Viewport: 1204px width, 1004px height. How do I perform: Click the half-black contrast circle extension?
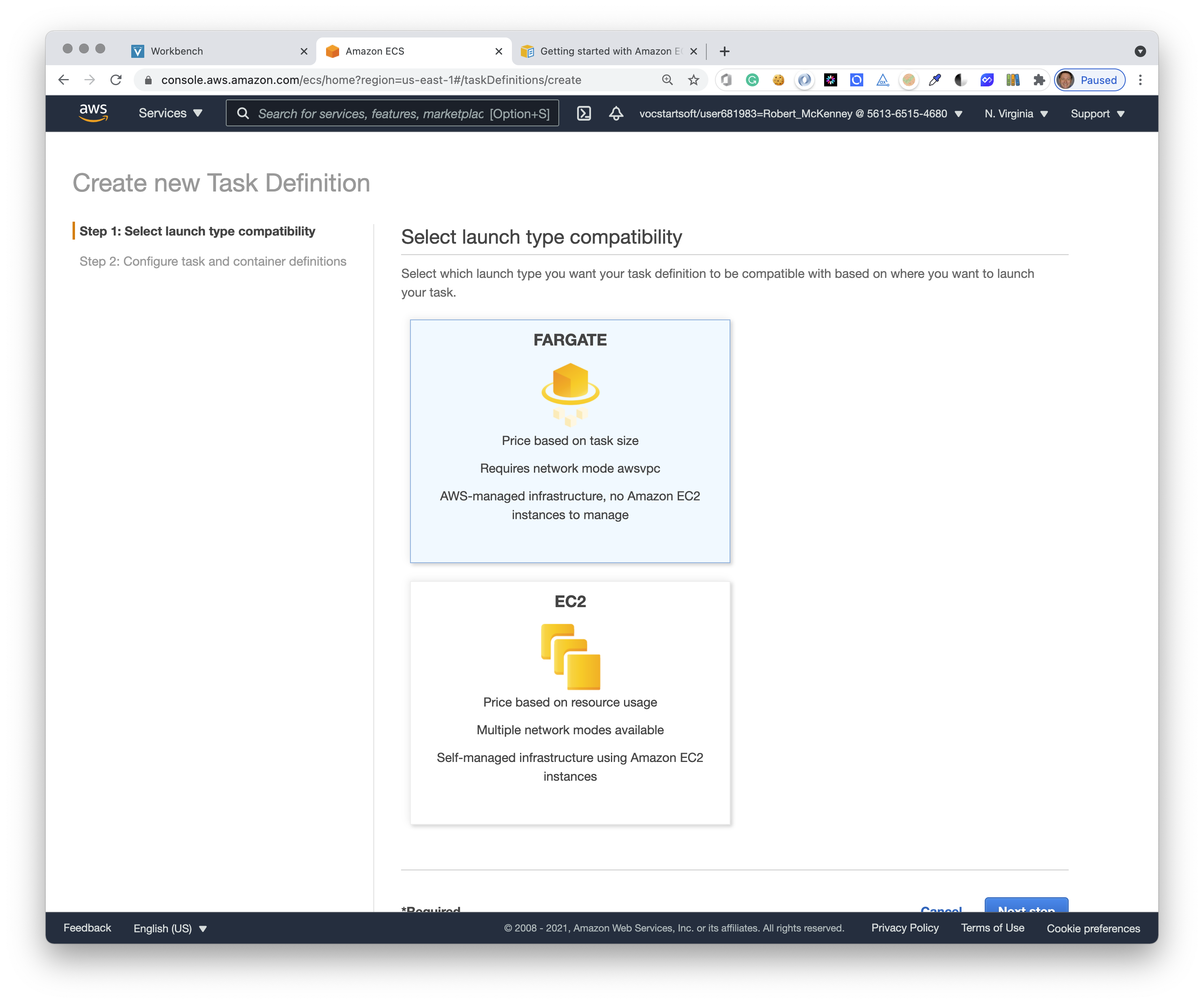[x=960, y=79]
